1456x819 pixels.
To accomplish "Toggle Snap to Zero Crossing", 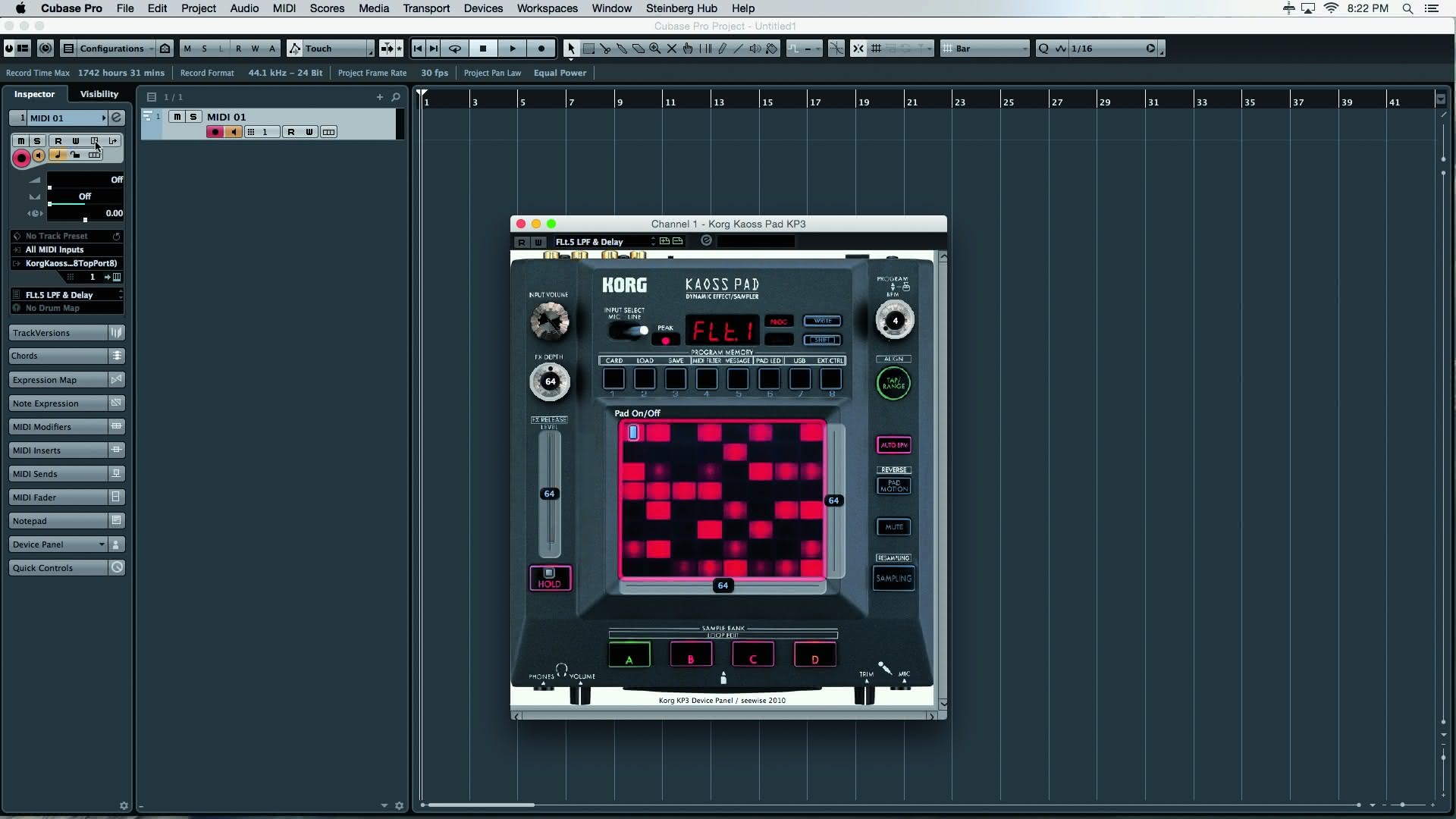I will [x=836, y=49].
